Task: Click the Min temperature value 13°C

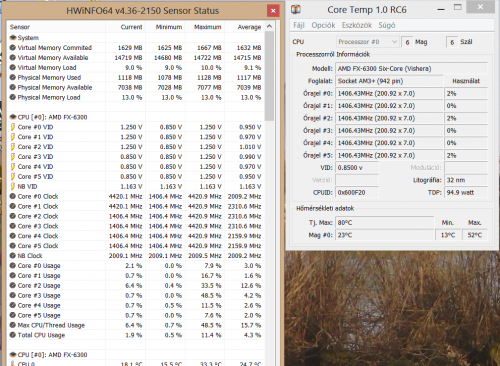Action: [448, 235]
